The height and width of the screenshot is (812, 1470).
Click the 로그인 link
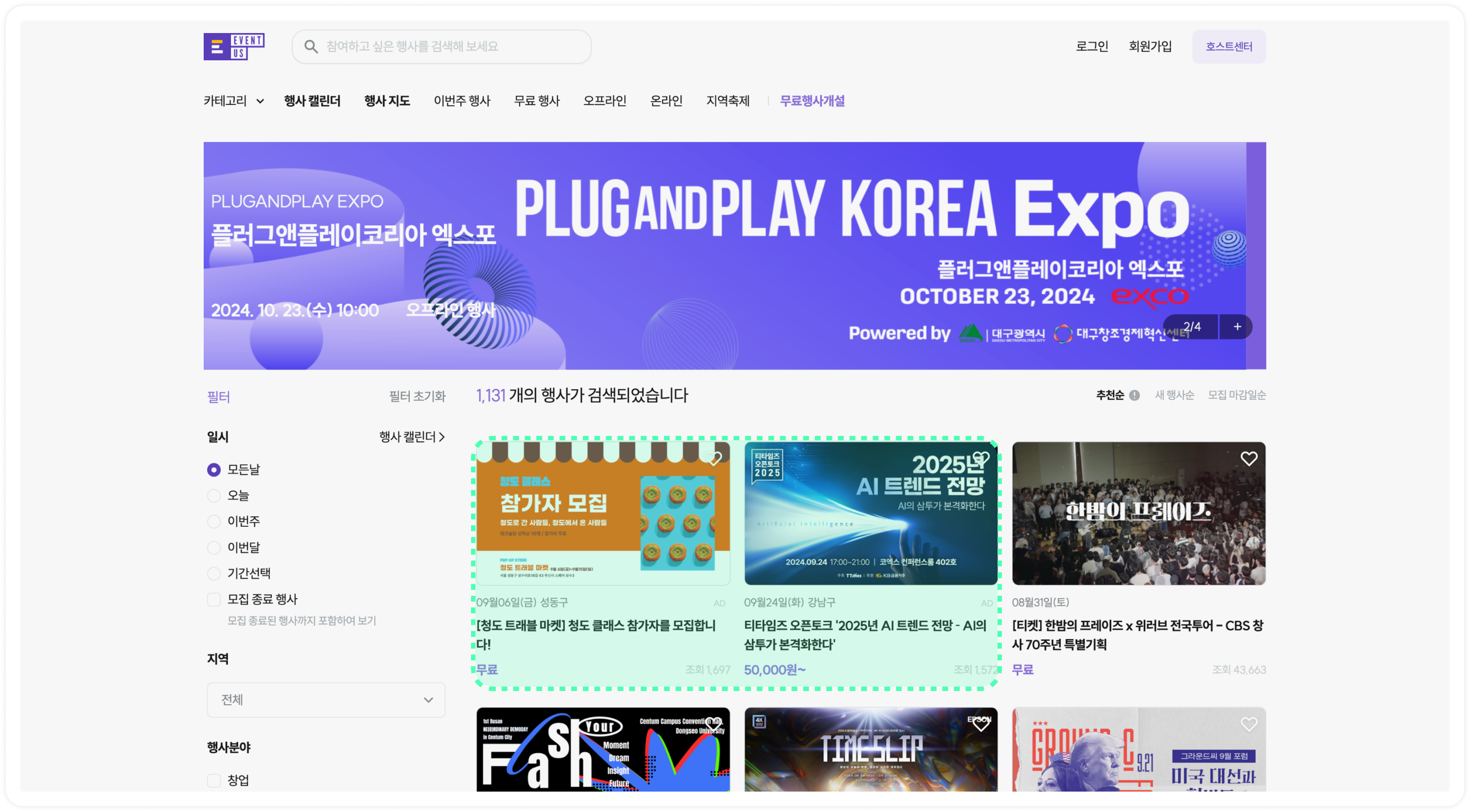click(x=1092, y=46)
